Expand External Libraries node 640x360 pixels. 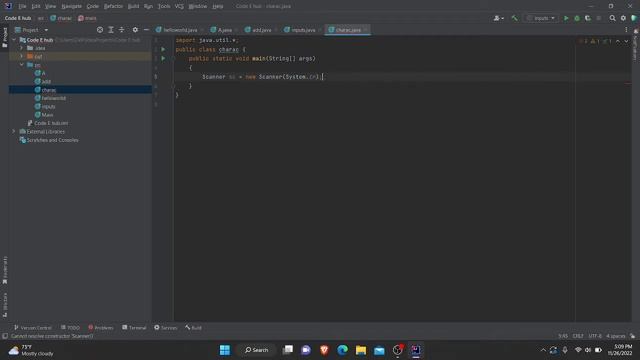pyautogui.click(x=14, y=131)
